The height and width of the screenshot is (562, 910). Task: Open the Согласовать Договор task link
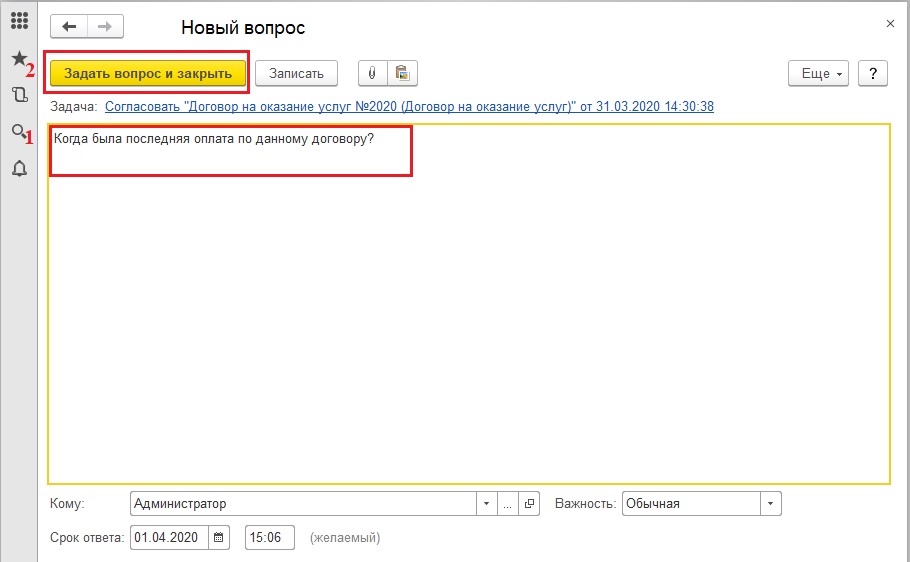408,106
